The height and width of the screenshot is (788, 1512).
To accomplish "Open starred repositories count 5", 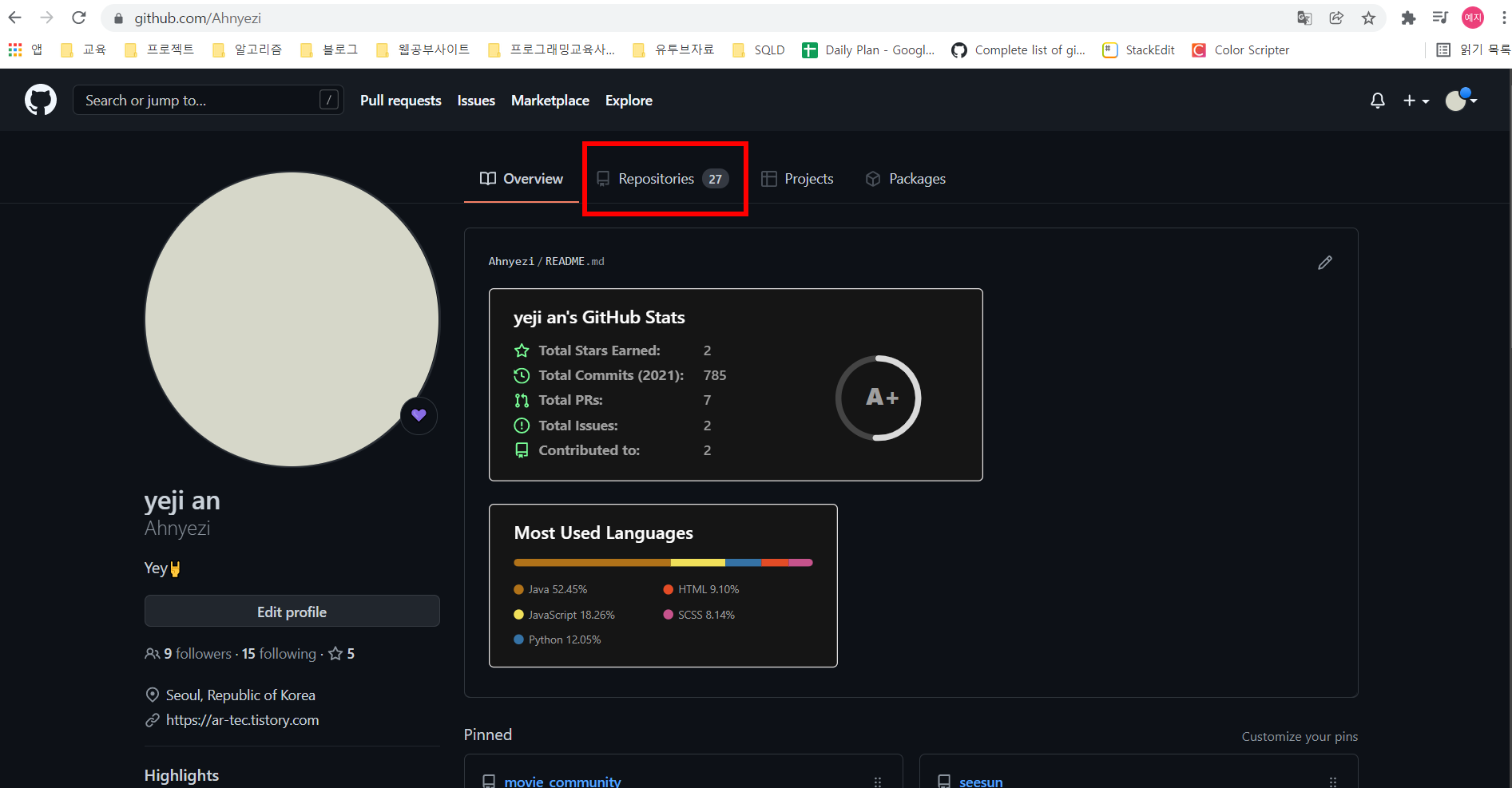I will [x=342, y=654].
